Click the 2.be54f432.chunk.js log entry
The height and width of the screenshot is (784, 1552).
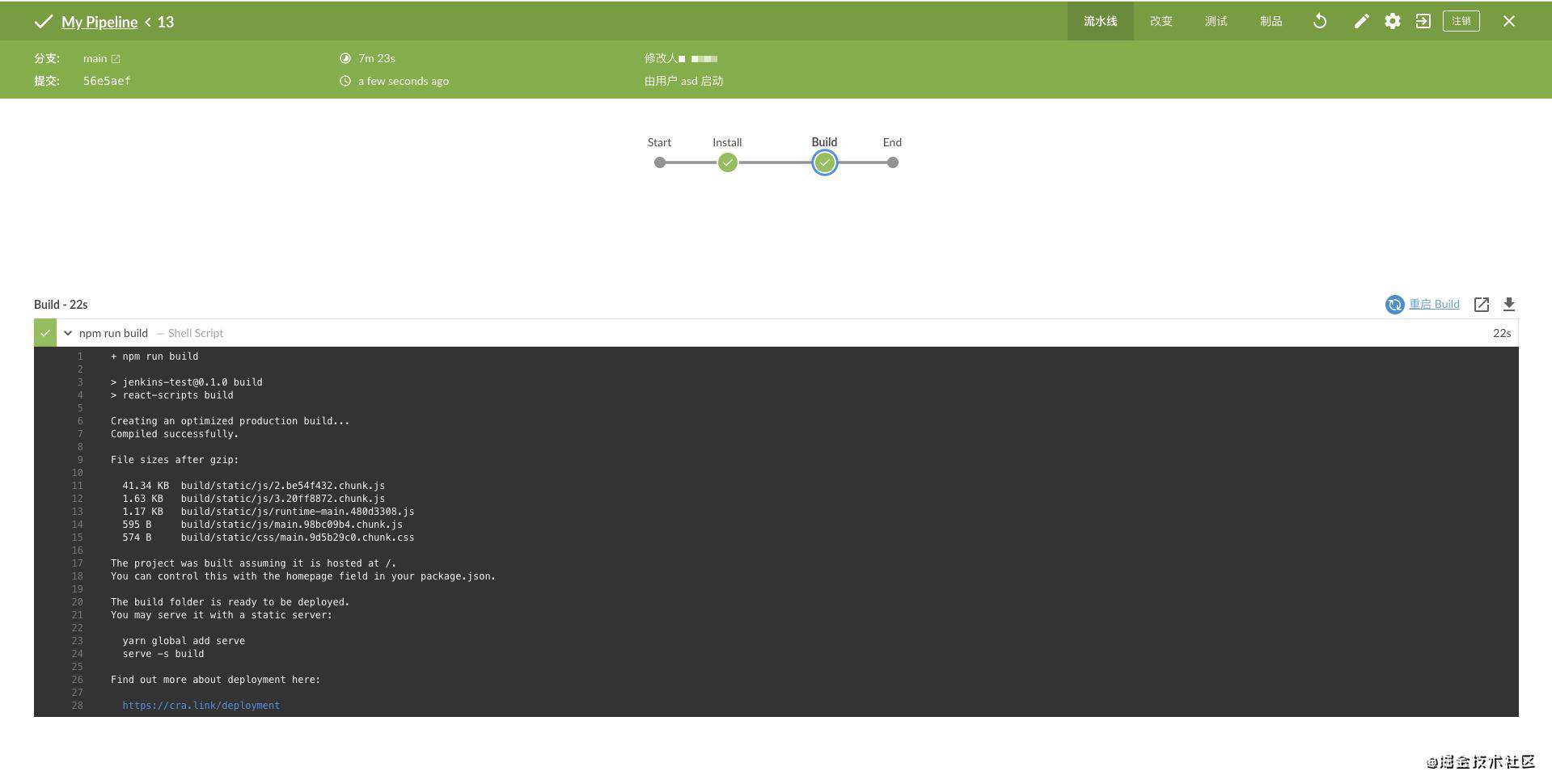coord(283,486)
